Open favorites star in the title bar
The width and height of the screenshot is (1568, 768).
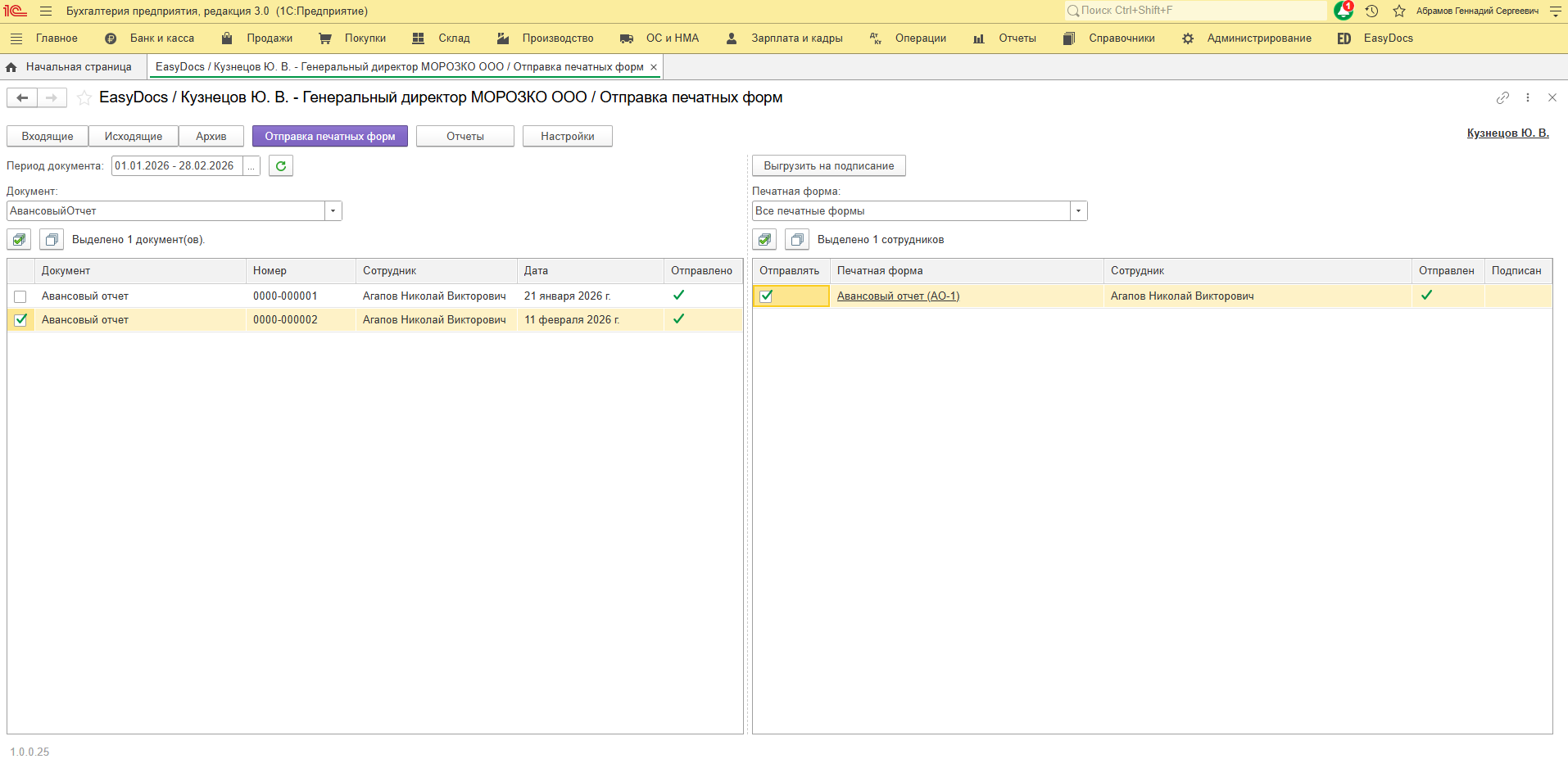click(1399, 11)
